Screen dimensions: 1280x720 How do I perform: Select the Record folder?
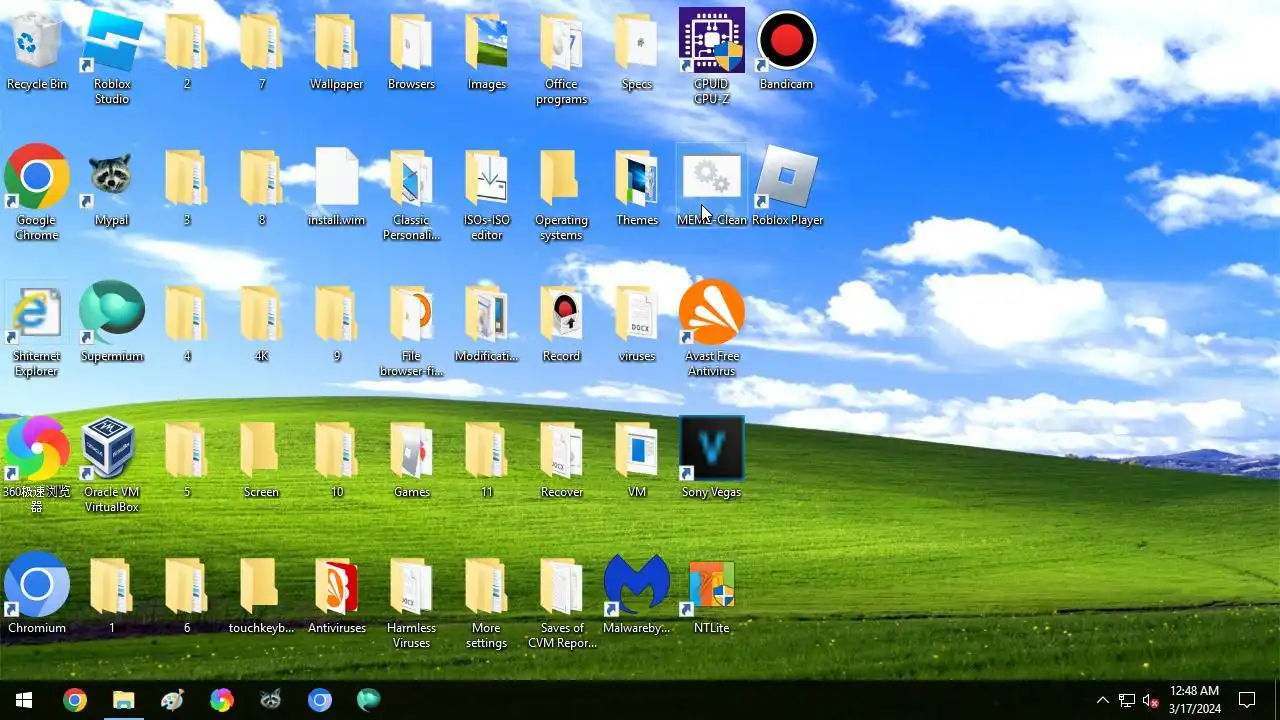click(561, 323)
